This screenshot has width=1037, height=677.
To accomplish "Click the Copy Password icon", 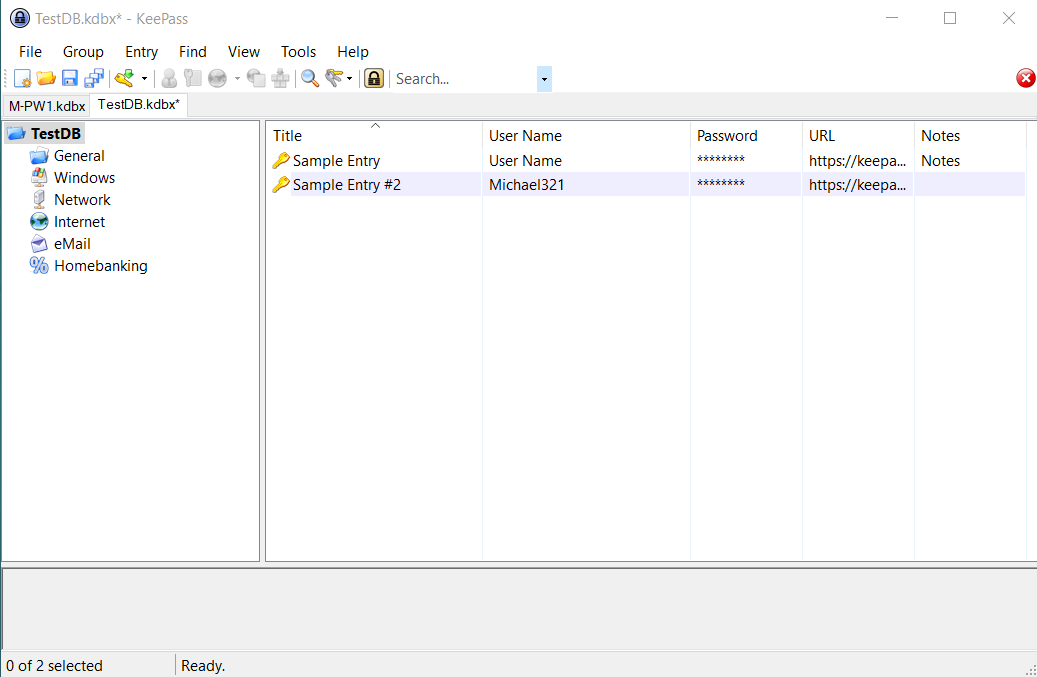I will click(x=192, y=79).
